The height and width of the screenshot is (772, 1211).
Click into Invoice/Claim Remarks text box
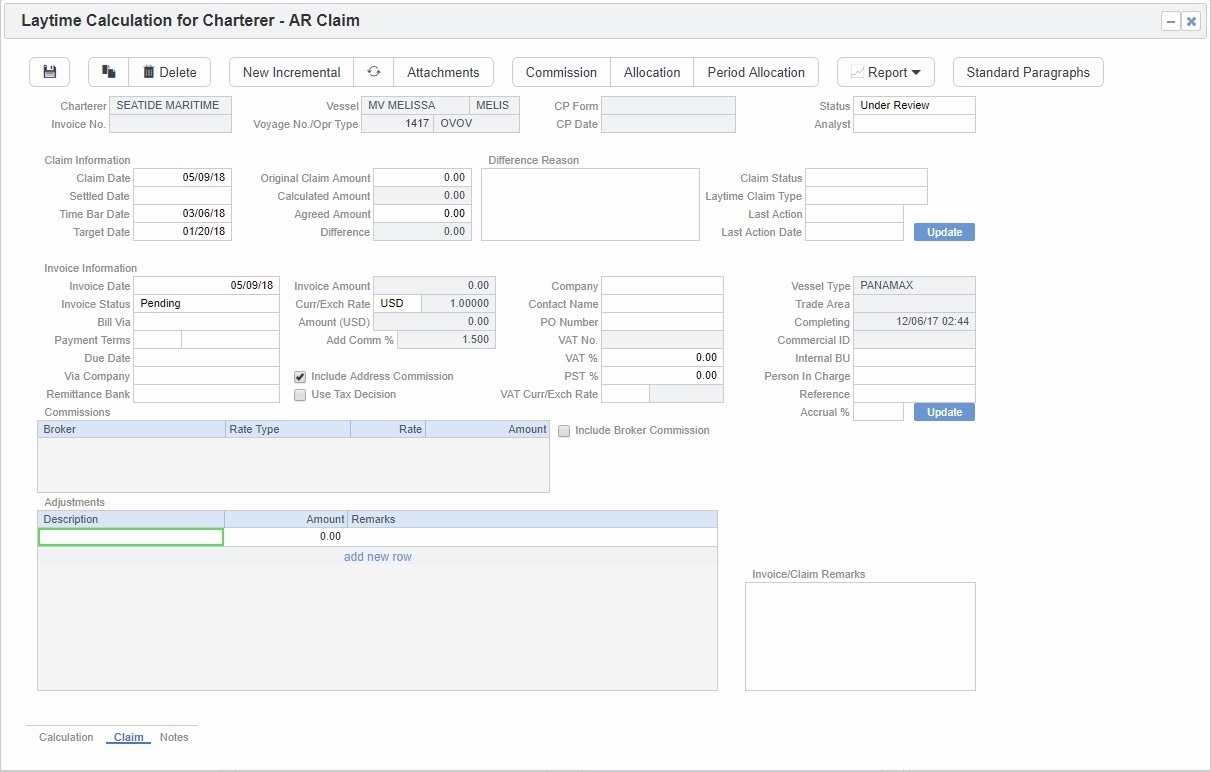(860, 636)
